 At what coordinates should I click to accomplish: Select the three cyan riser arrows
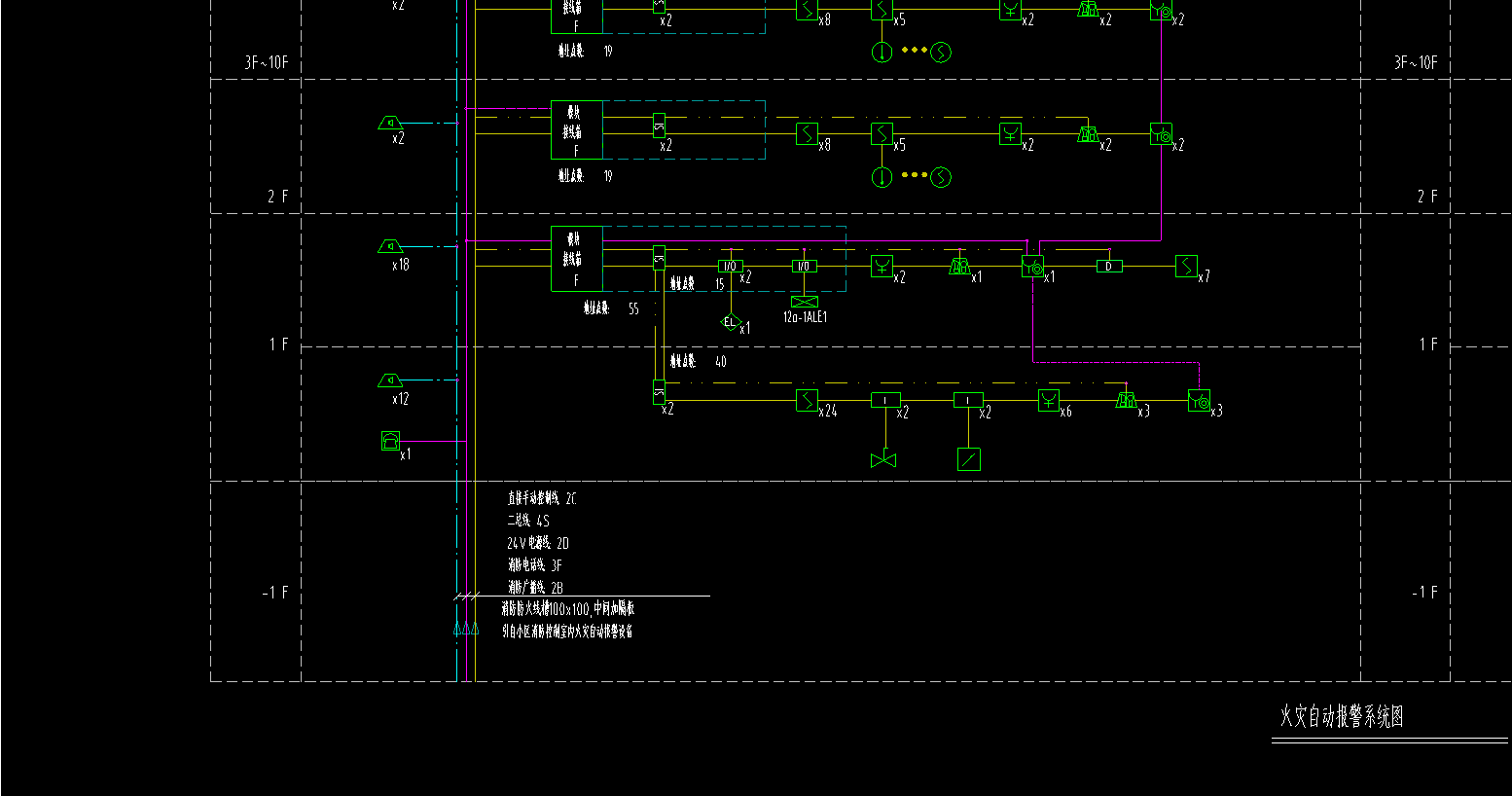click(466, 629)
